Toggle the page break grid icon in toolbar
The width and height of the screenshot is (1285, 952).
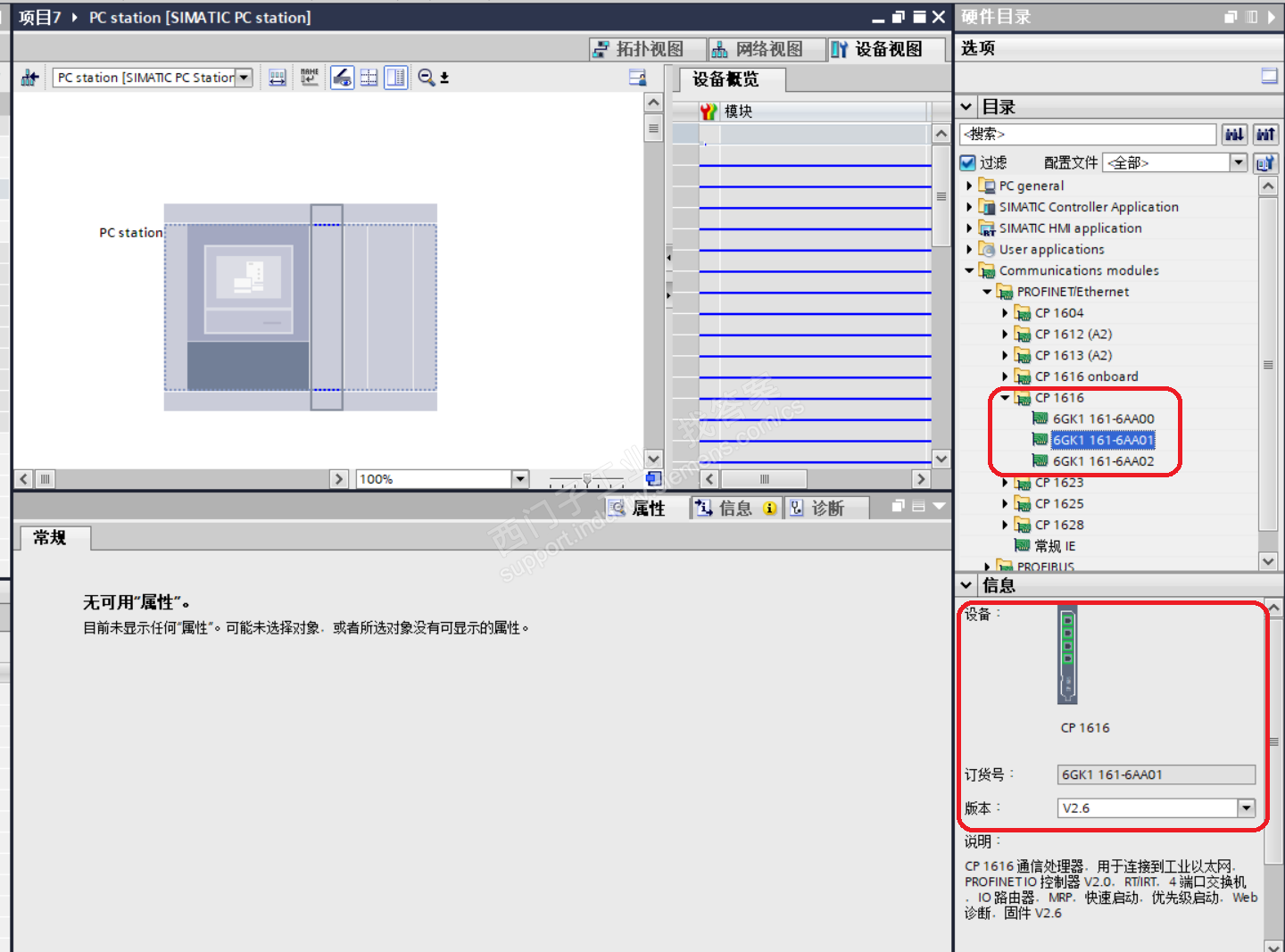tap(369, 78)
